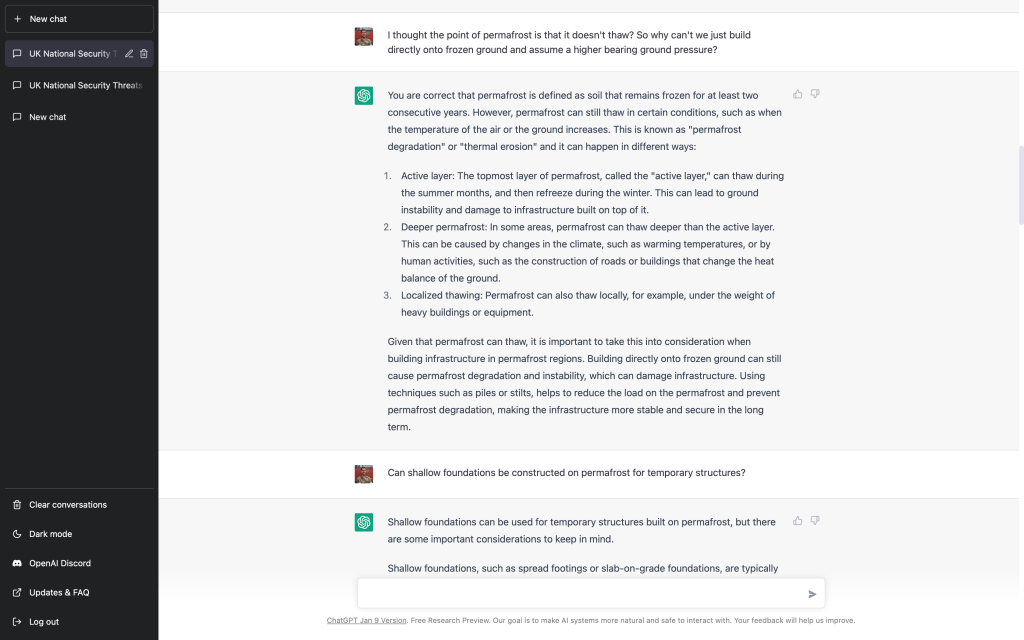Thumbs down the shallow foundations response
Viewport: 1024px width, 640px height.
815,521
